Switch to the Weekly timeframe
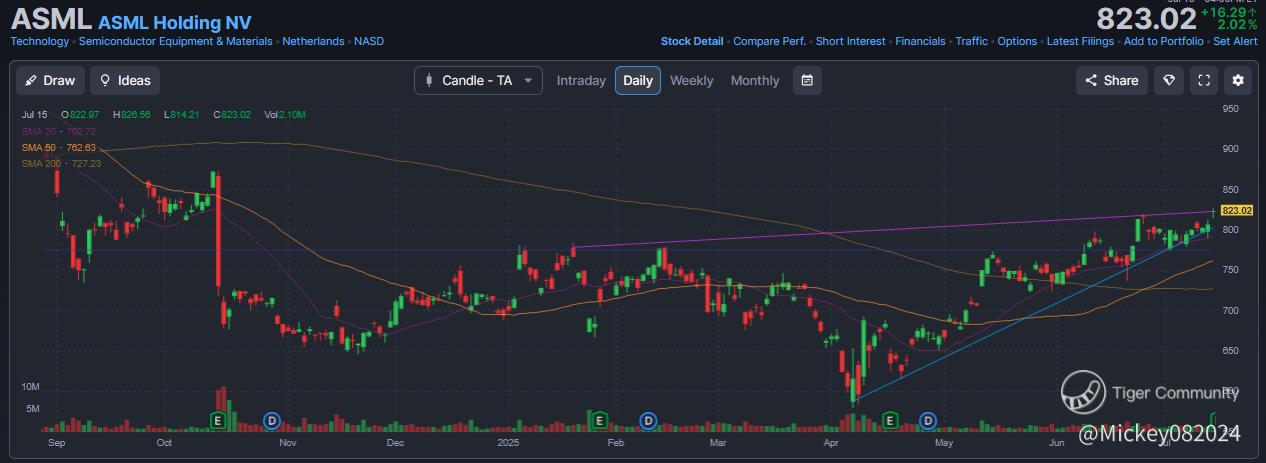This screenshot has height=463, width=1266. pyautogui.click(x=692, y=80)
